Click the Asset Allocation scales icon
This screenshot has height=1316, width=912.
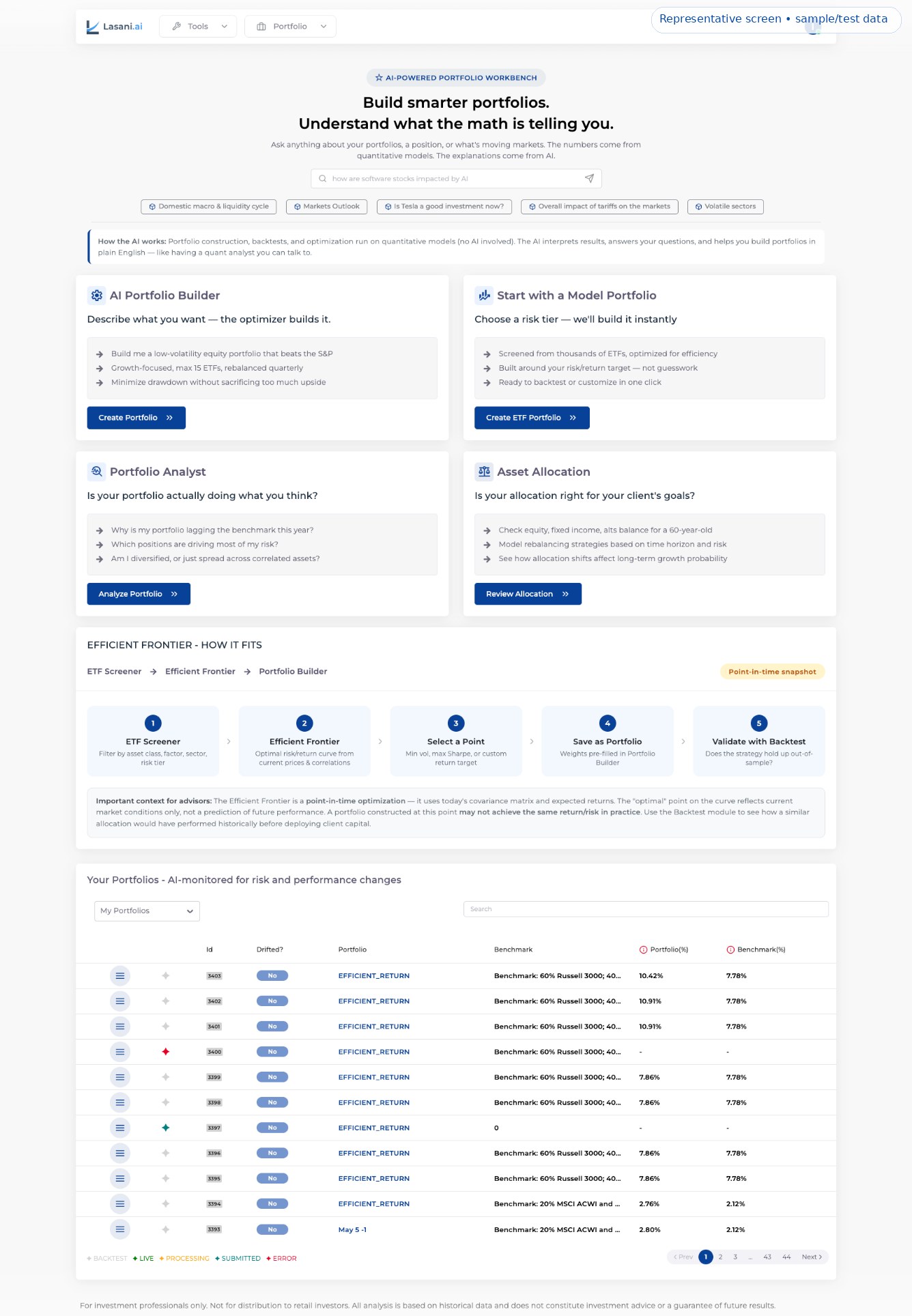pyautogui.click(x=484, y=472)
